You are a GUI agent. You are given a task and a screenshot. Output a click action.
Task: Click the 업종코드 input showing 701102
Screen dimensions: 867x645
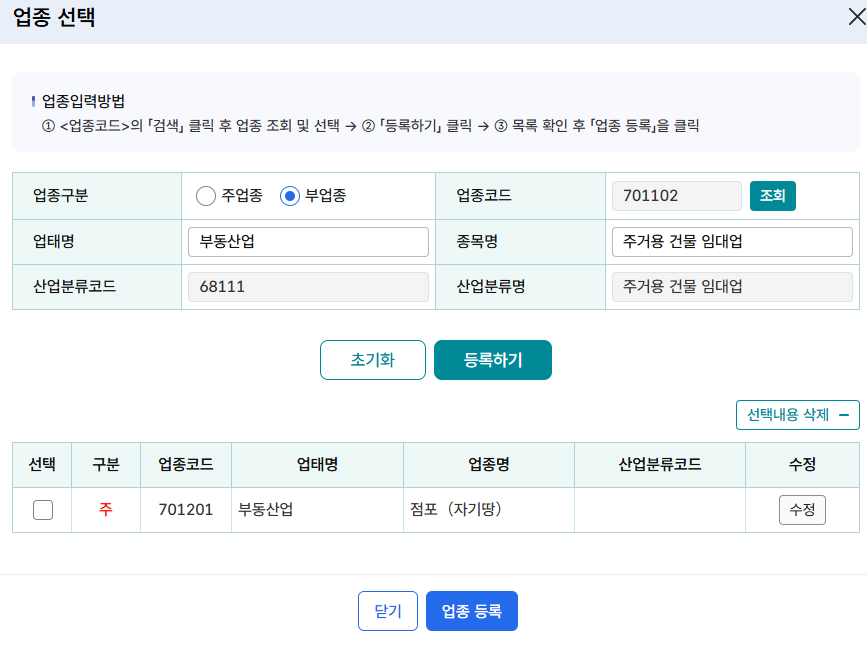click(676, 195)
